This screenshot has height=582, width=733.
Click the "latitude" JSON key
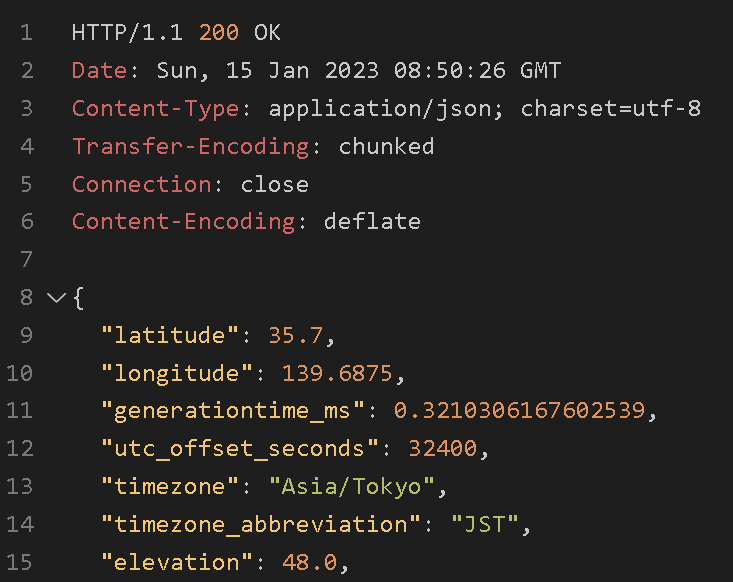176,336
